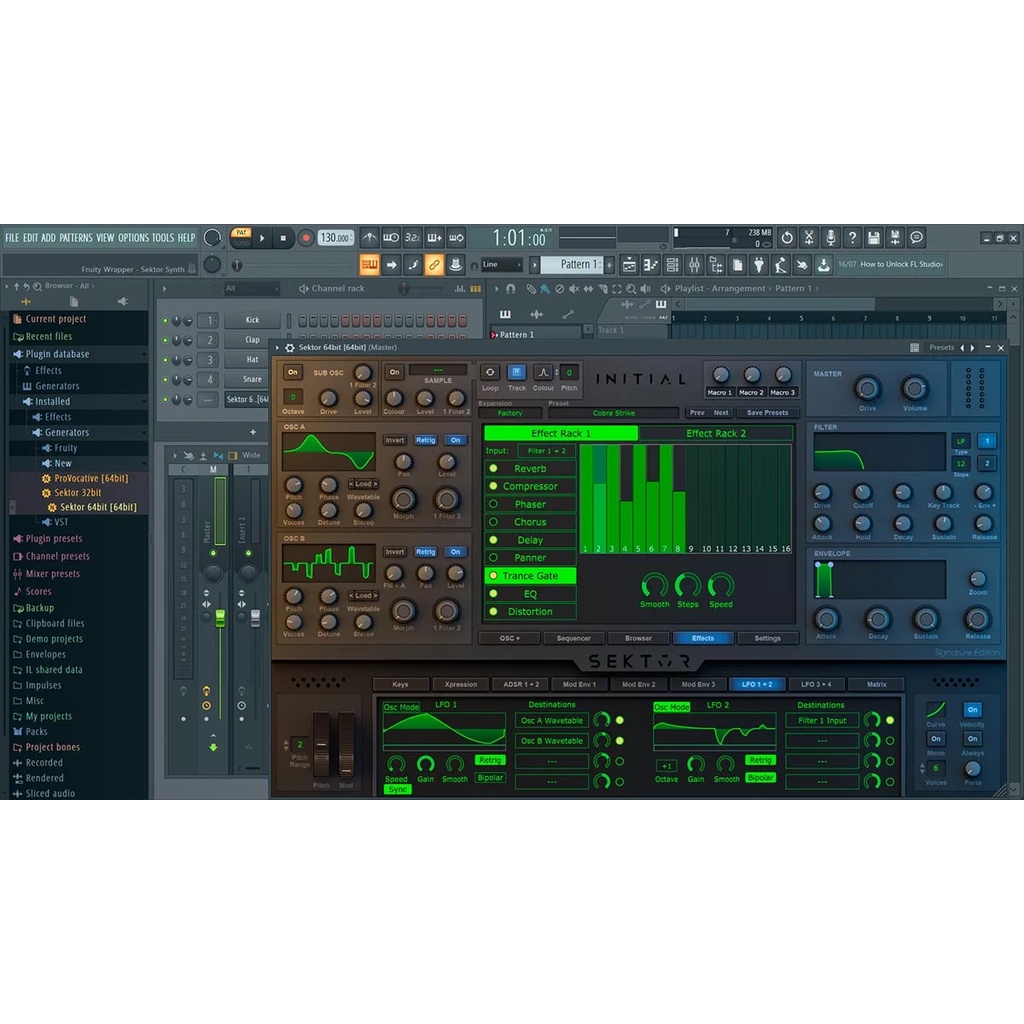Open the PATTERNS menu
Image resolution: width=1024 pixels, height=1024 pixels.
[x=76, y=238]
